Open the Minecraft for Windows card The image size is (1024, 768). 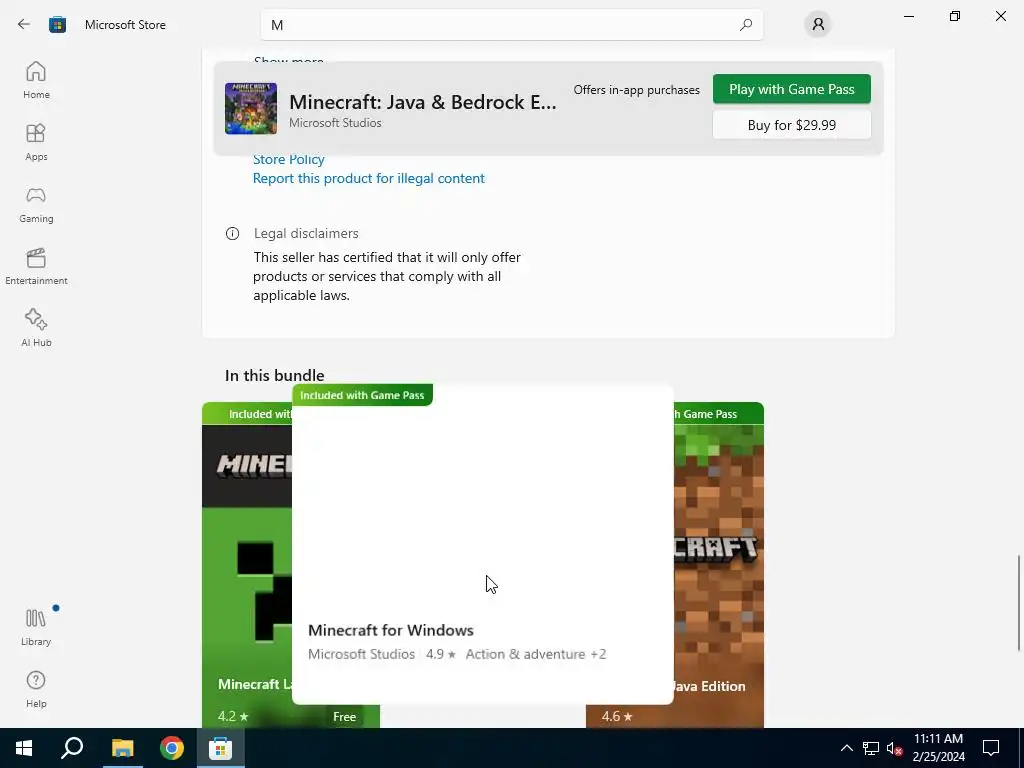(483, 544)
